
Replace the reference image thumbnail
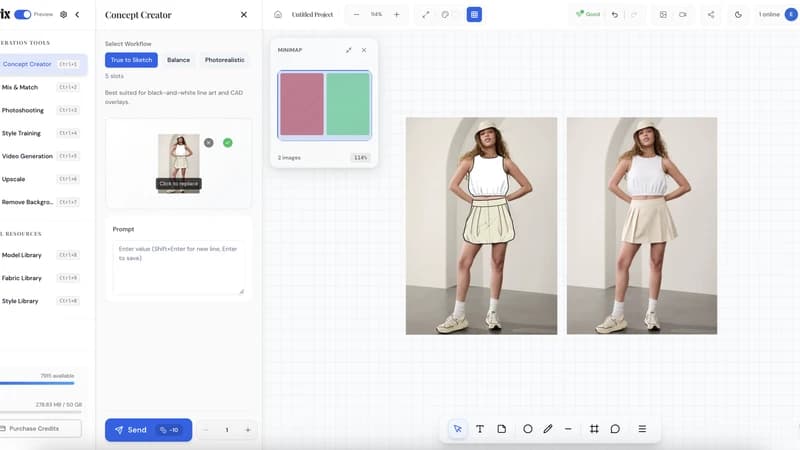click(x=179, y=163)
